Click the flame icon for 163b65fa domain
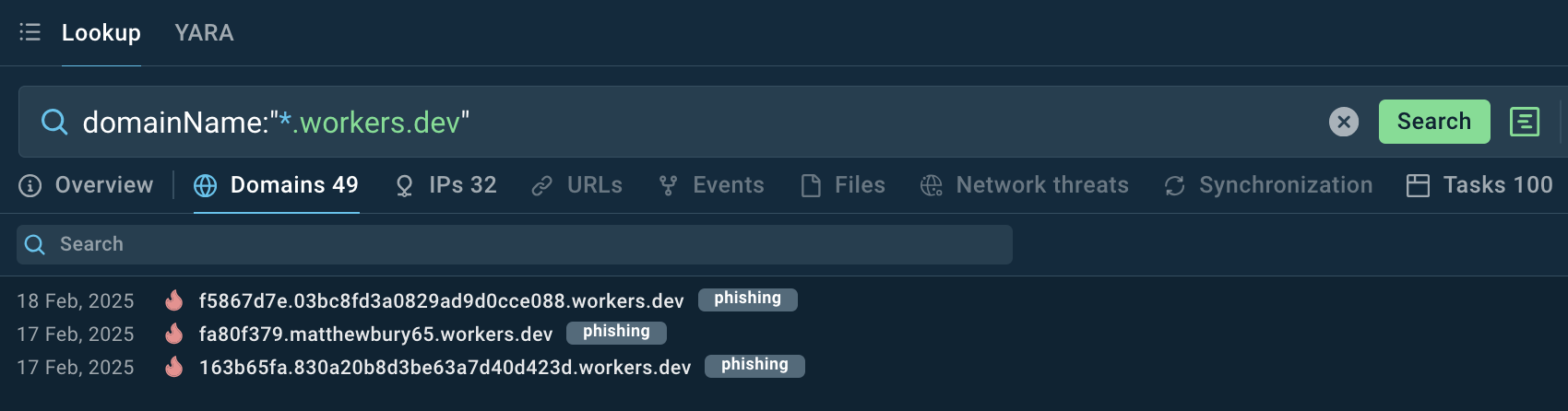1568x411 pixels. [x=173, y=367]
